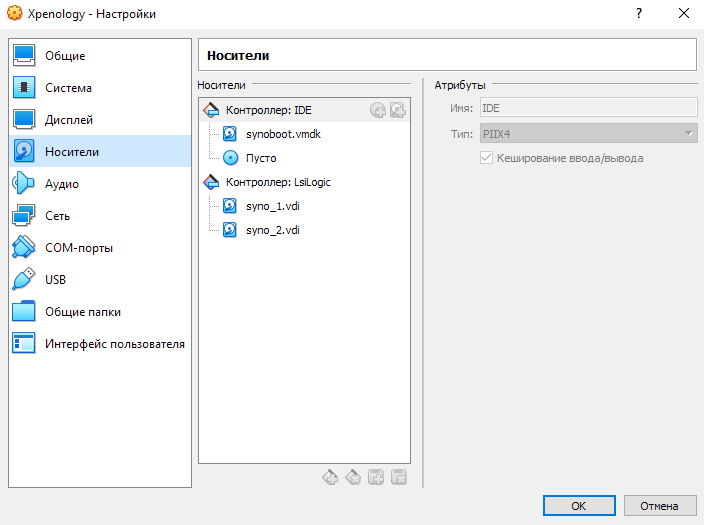Screen dimensions: 704x525
Task: Click the Общие папки folder icon
Action: [x=24, y=311]
